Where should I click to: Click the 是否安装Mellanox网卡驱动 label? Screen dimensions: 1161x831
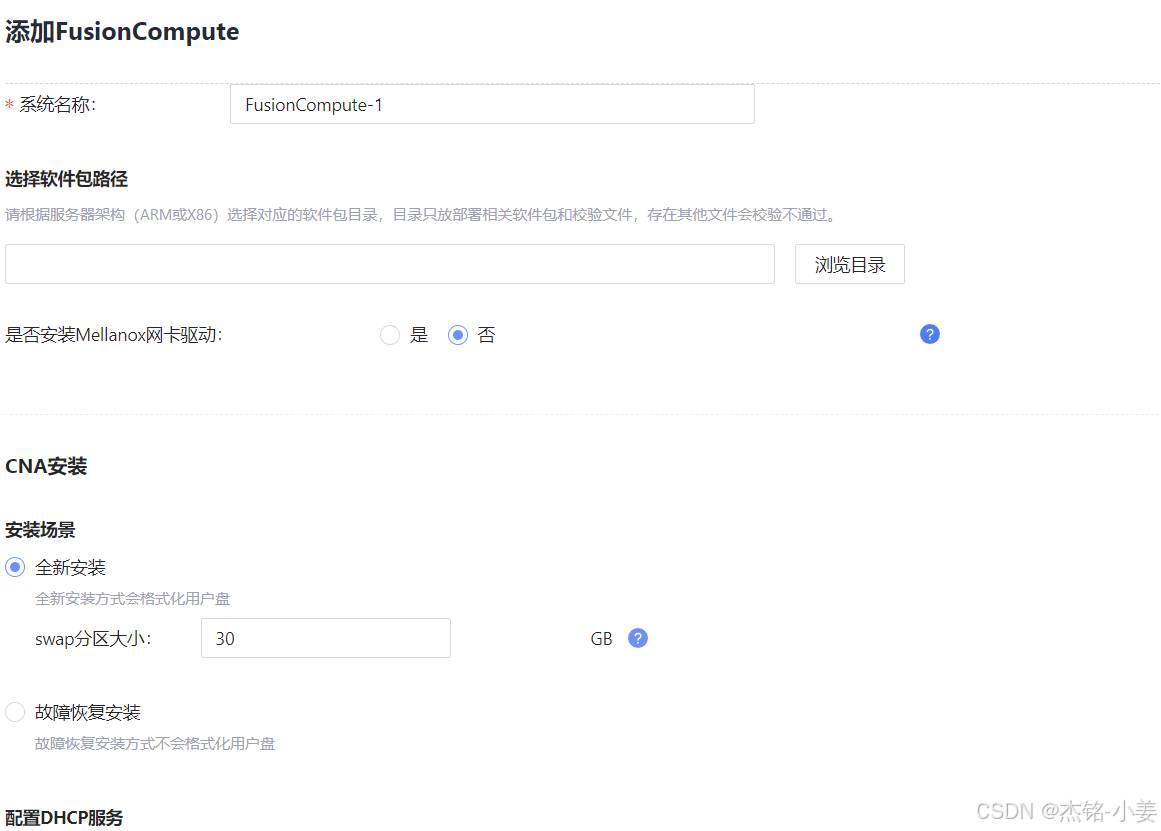[x=113, y=335]
